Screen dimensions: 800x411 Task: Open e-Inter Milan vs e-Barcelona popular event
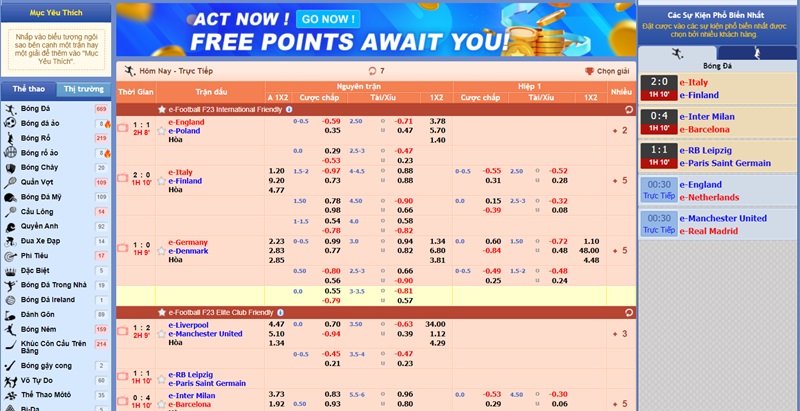pos(717,123)
